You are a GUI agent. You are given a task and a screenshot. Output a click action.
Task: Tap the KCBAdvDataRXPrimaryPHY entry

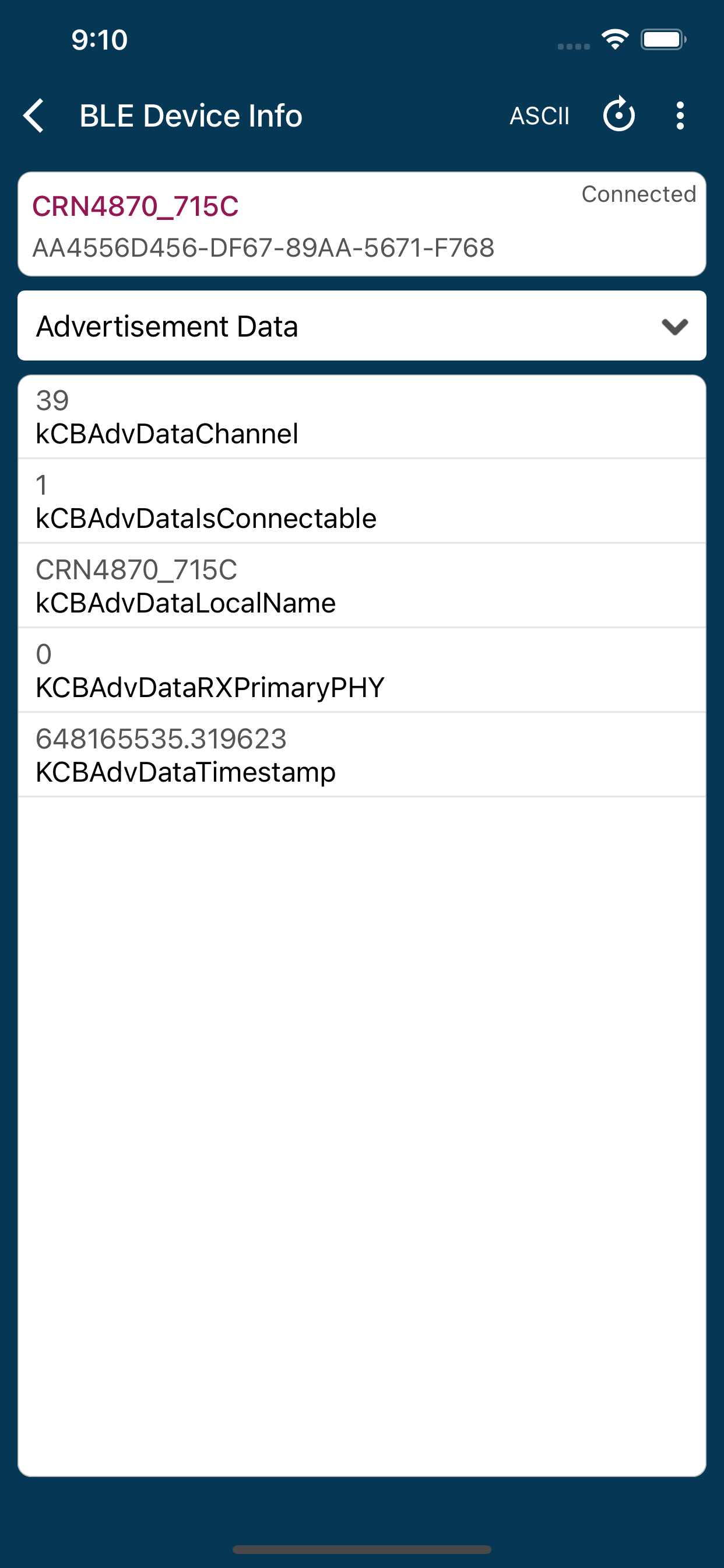361,671
